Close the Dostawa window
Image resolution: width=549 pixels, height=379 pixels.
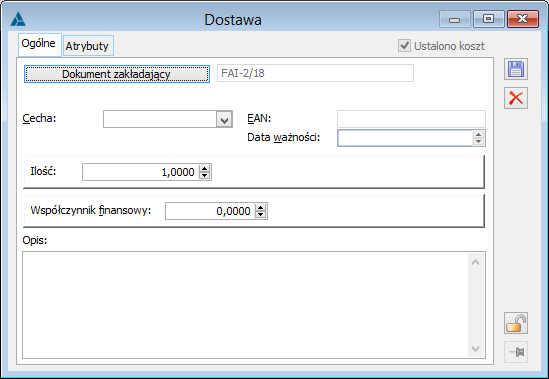[523, 19]
